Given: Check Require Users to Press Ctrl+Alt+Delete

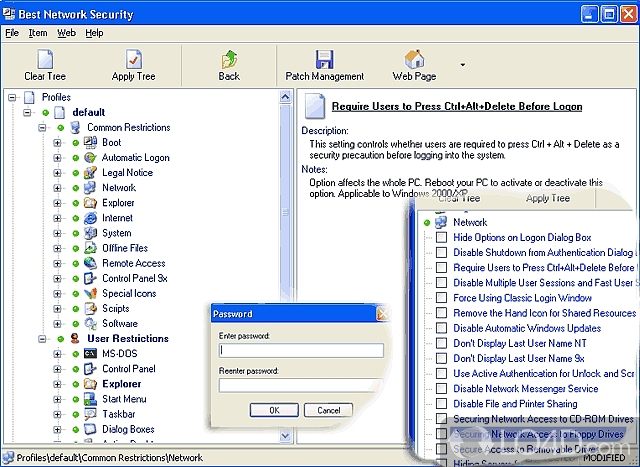Looking at the screenshot, I should pyautogui.click(x=441, y=267).
